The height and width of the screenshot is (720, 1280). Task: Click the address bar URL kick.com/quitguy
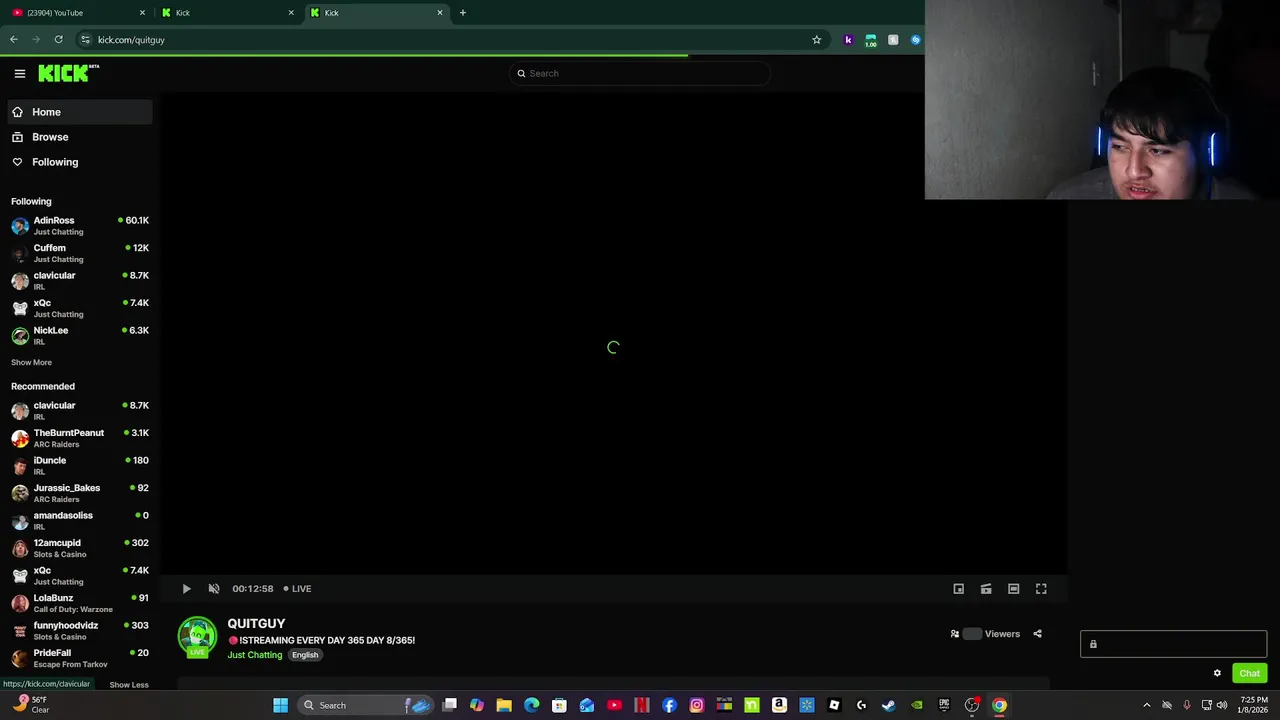pos(131,40)
